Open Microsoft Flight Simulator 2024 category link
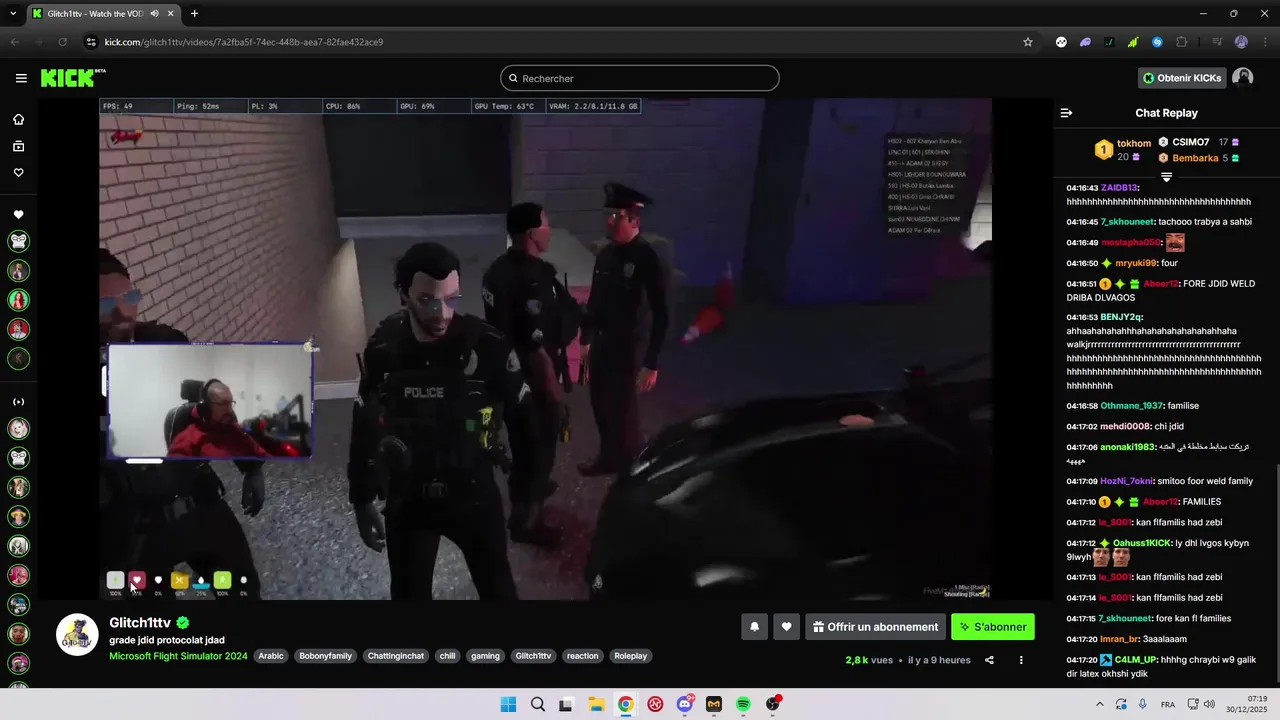Screen dimensions: 1280x720 178,656
